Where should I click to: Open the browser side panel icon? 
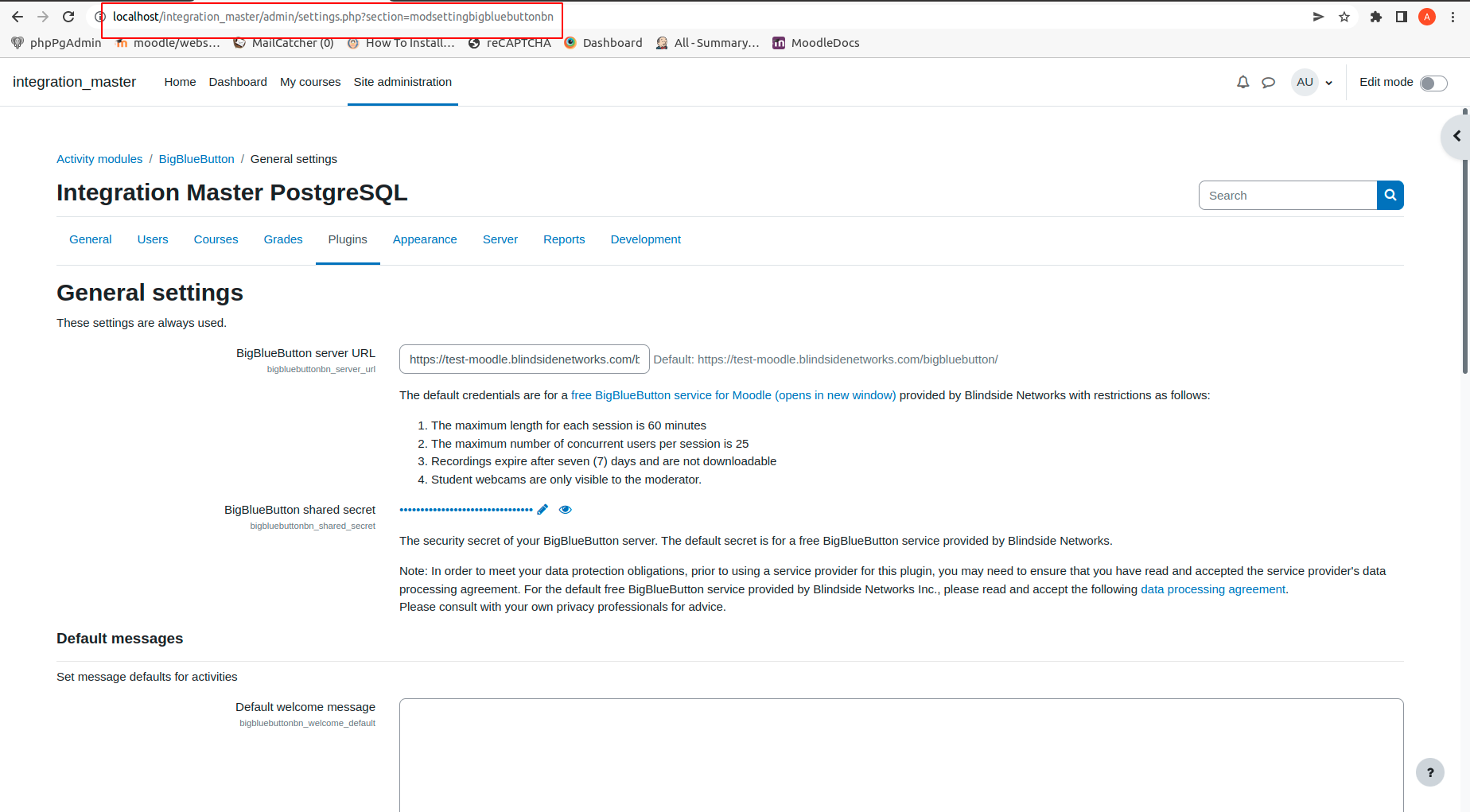[1402, 17]
